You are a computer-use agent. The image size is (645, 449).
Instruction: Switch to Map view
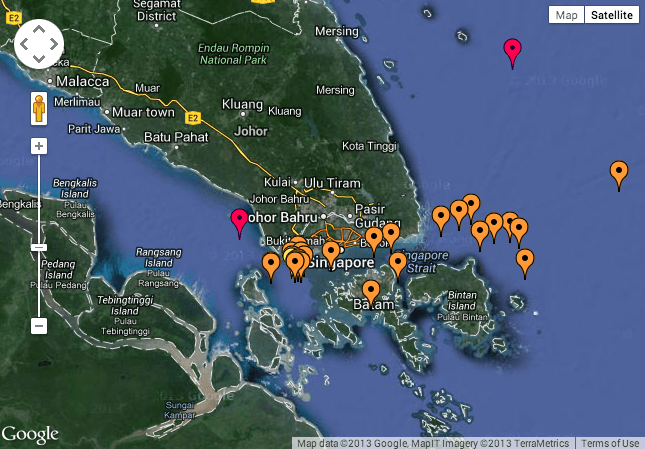[567, 15]
